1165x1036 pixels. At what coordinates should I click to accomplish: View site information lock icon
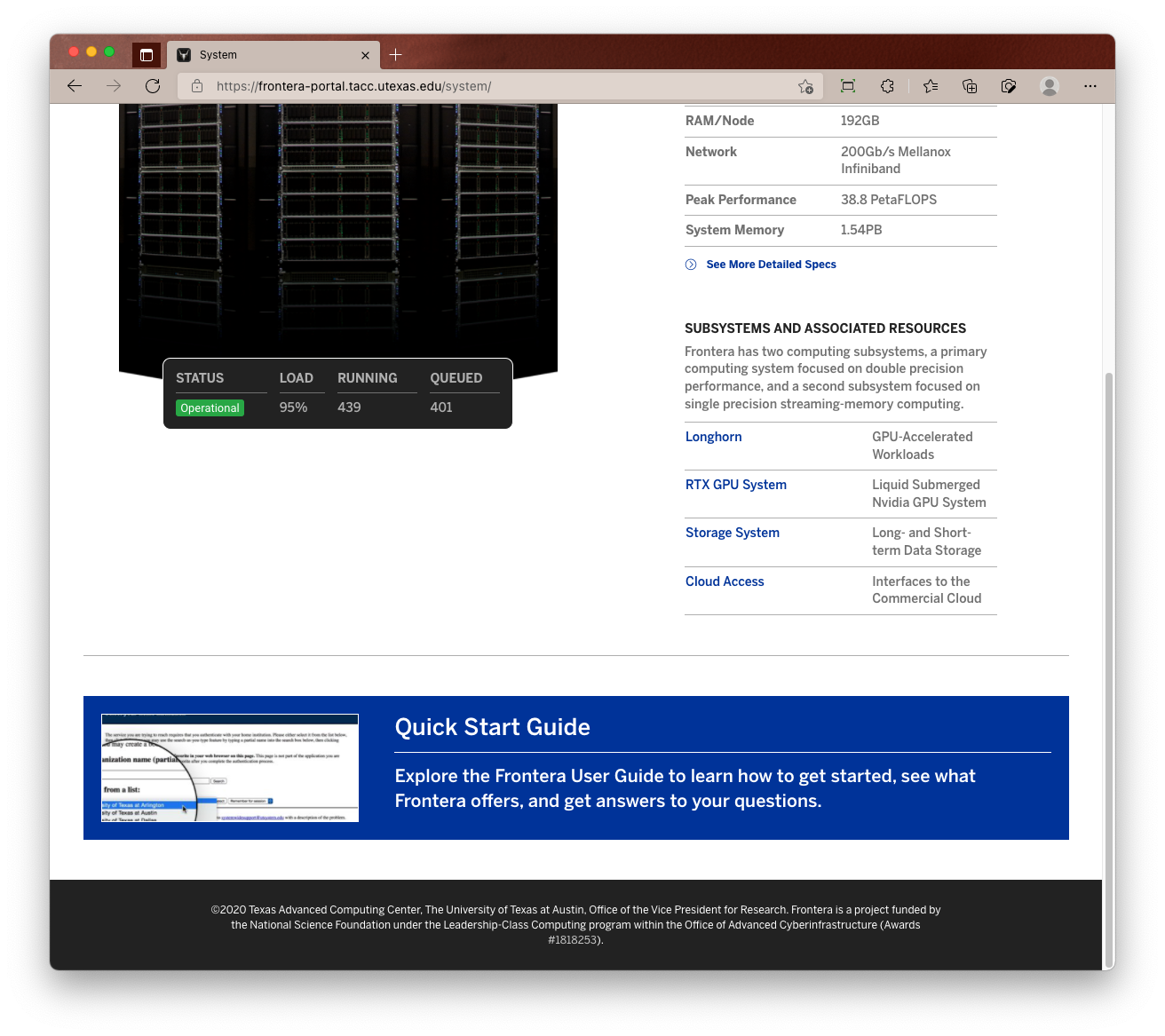[197, 86]
